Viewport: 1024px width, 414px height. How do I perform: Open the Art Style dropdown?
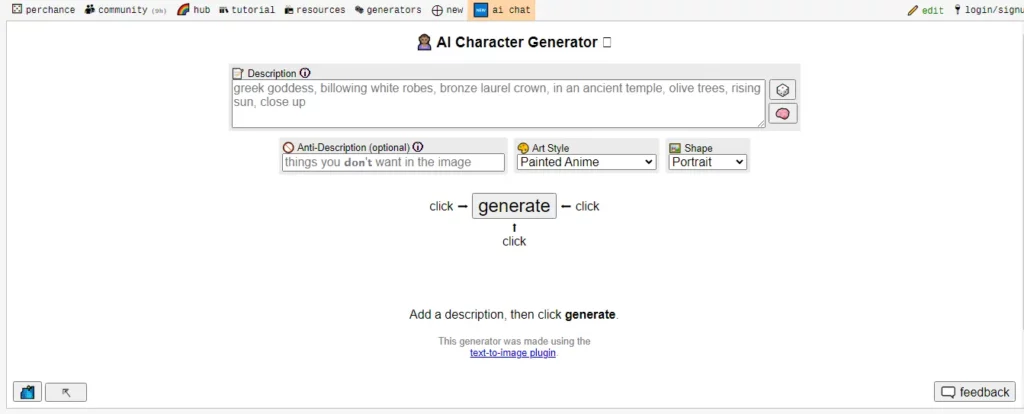586,162
